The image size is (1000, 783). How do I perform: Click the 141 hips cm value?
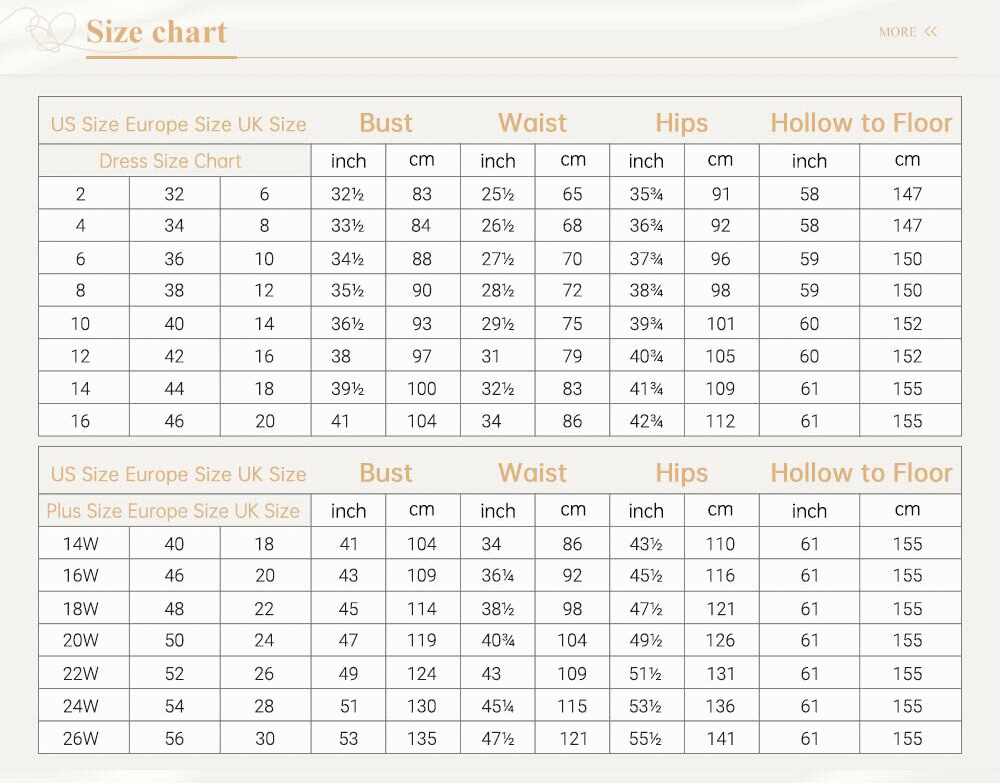point(720,739)
